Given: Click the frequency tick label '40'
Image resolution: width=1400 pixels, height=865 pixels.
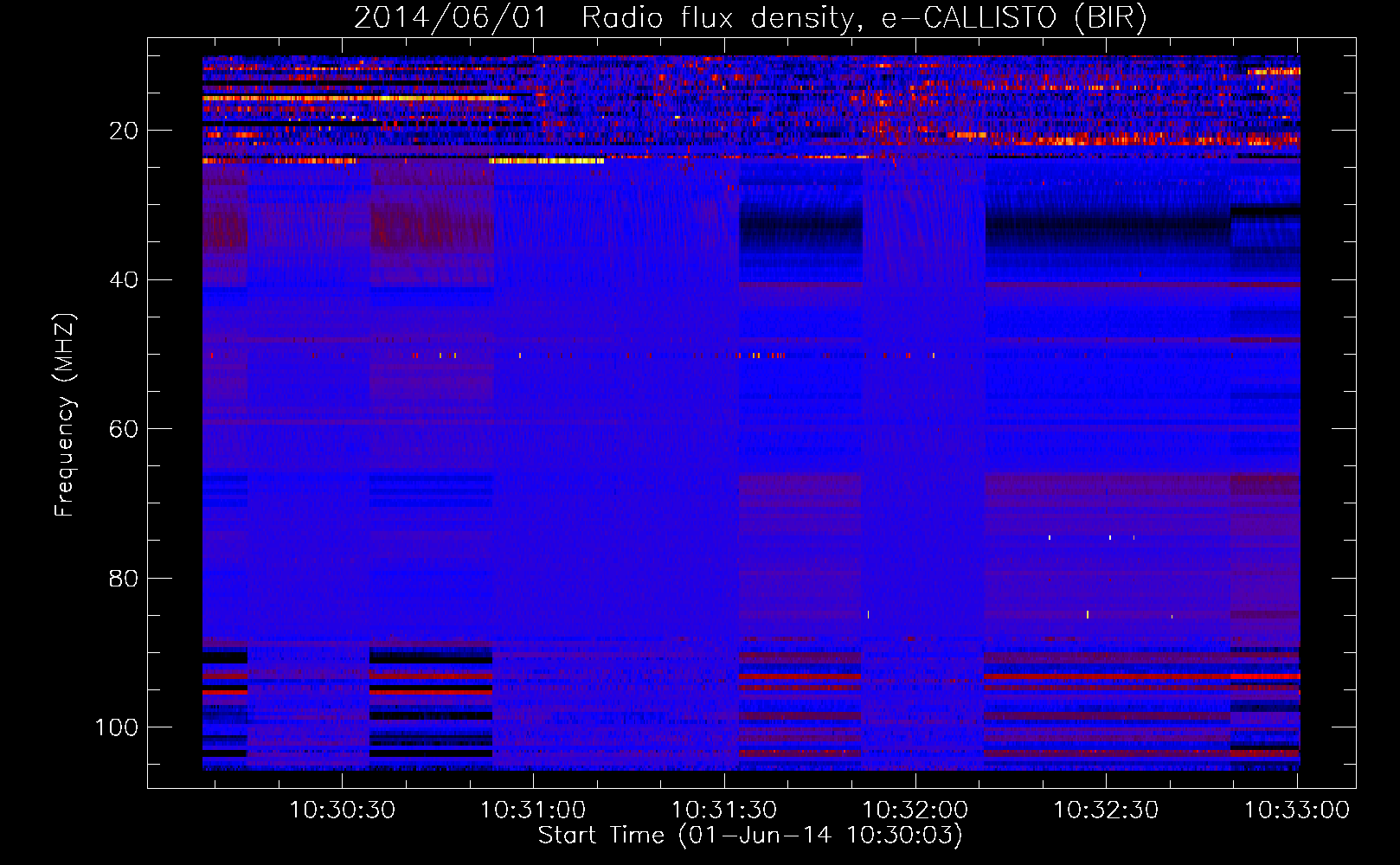Looking at the screenshot, I should click(x=124, y=280).
